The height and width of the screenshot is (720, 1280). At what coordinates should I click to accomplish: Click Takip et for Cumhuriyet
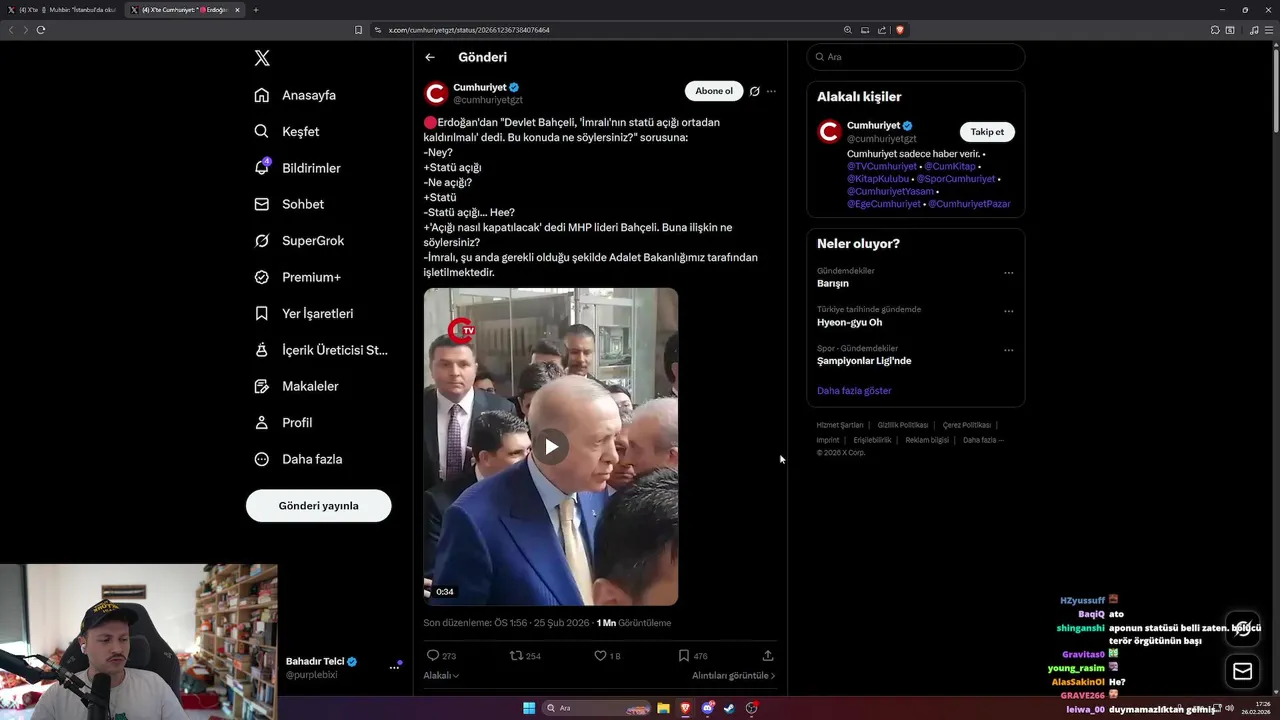pos(987,132)
